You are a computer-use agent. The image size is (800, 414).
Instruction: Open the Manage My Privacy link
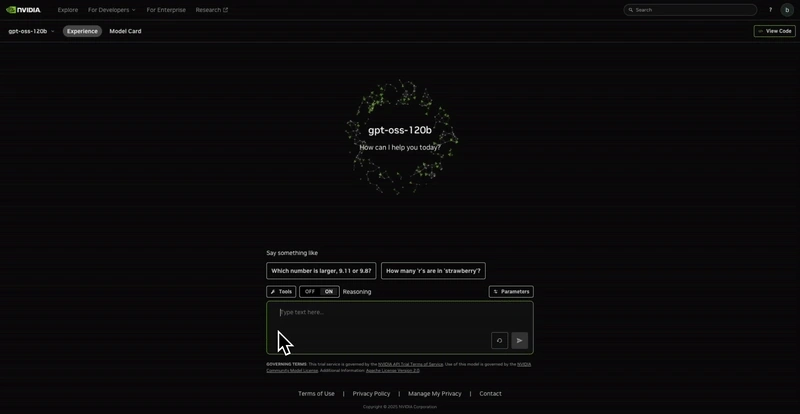(435, 394)
